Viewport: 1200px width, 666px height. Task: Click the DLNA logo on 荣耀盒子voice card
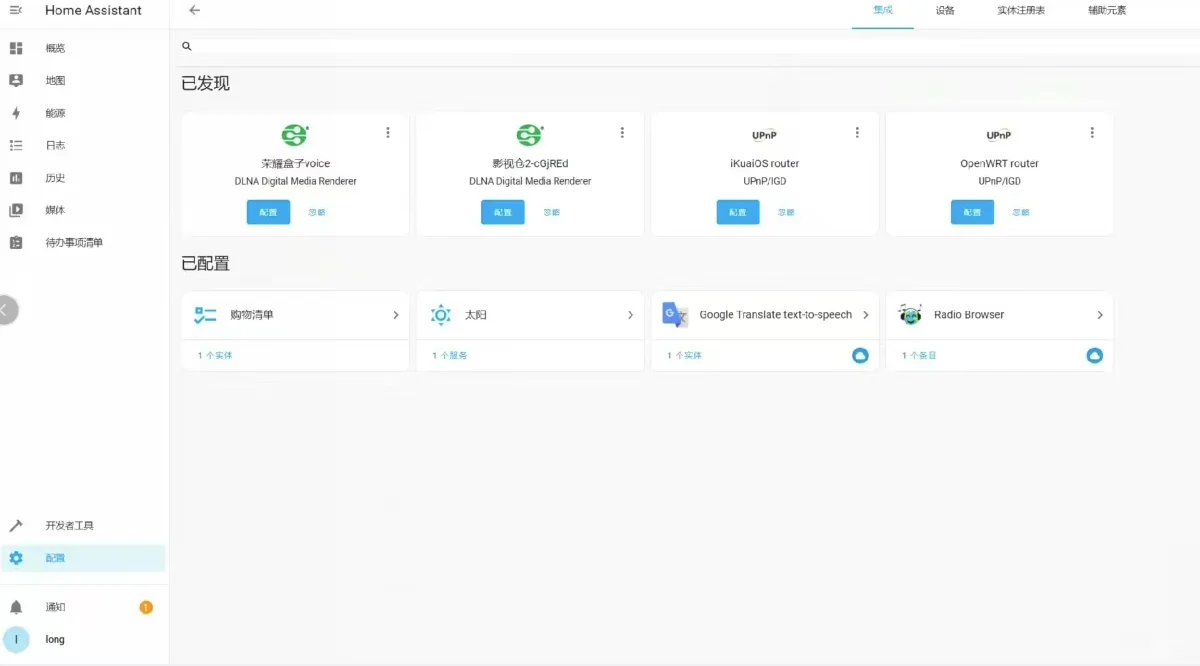point(294,134)
